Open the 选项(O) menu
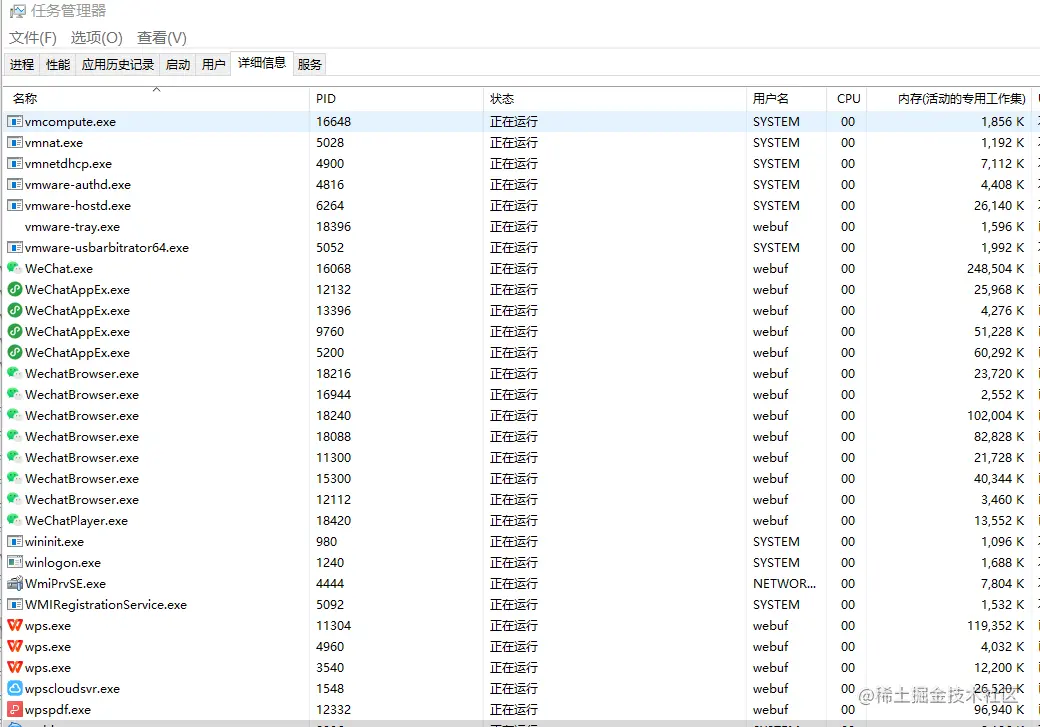The height and width of the screenshot is (727, 1040). click(97, 38)
